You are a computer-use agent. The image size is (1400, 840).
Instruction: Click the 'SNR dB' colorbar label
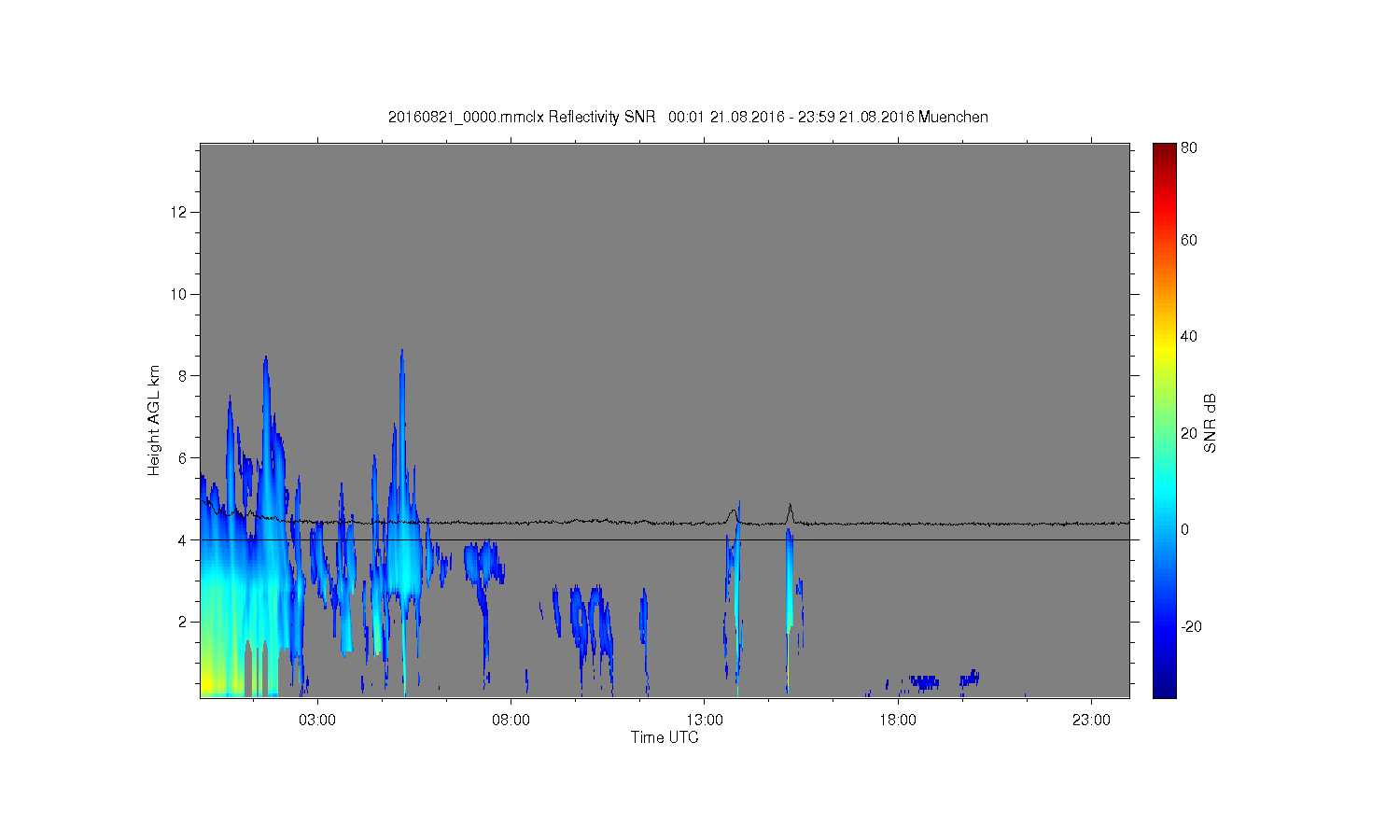(x=1210, y=423)
